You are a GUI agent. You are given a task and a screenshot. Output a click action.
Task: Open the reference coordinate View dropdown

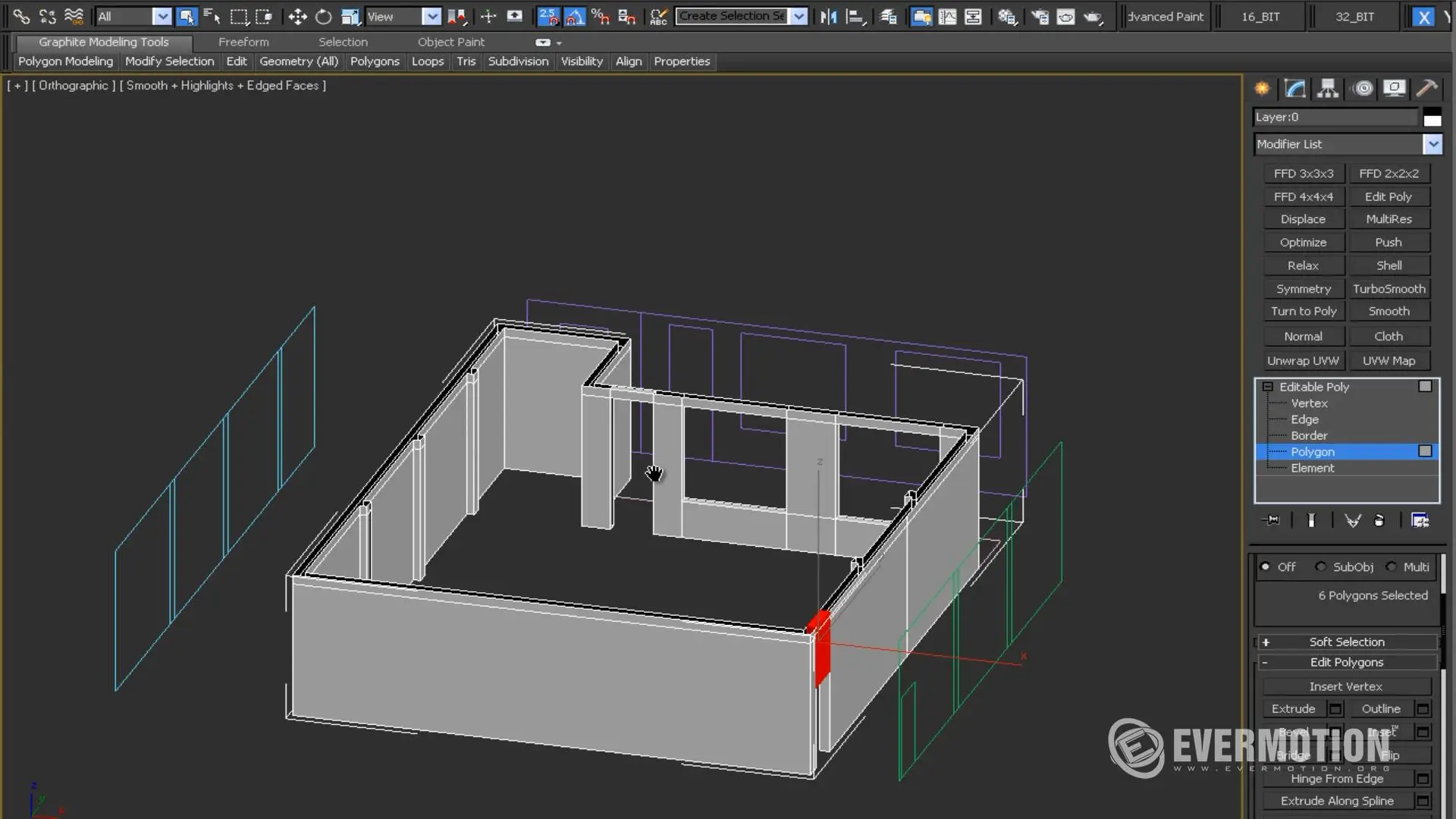pos(431,16)
